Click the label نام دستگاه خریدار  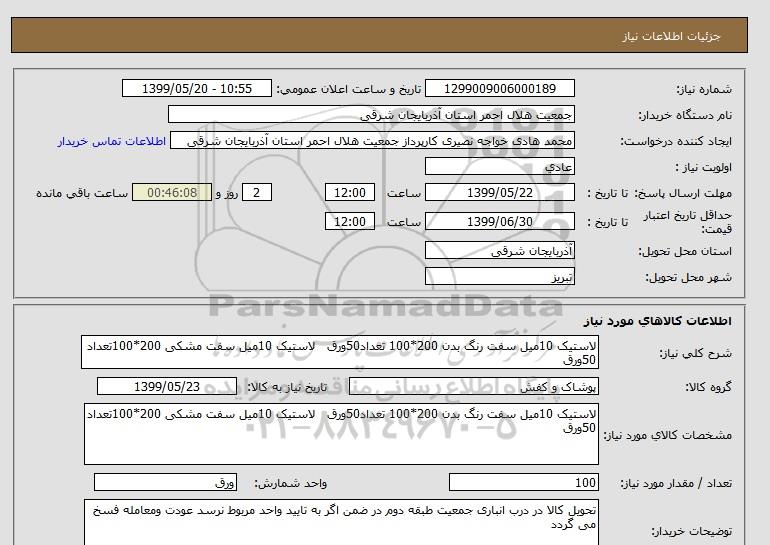tap(685, 115)
